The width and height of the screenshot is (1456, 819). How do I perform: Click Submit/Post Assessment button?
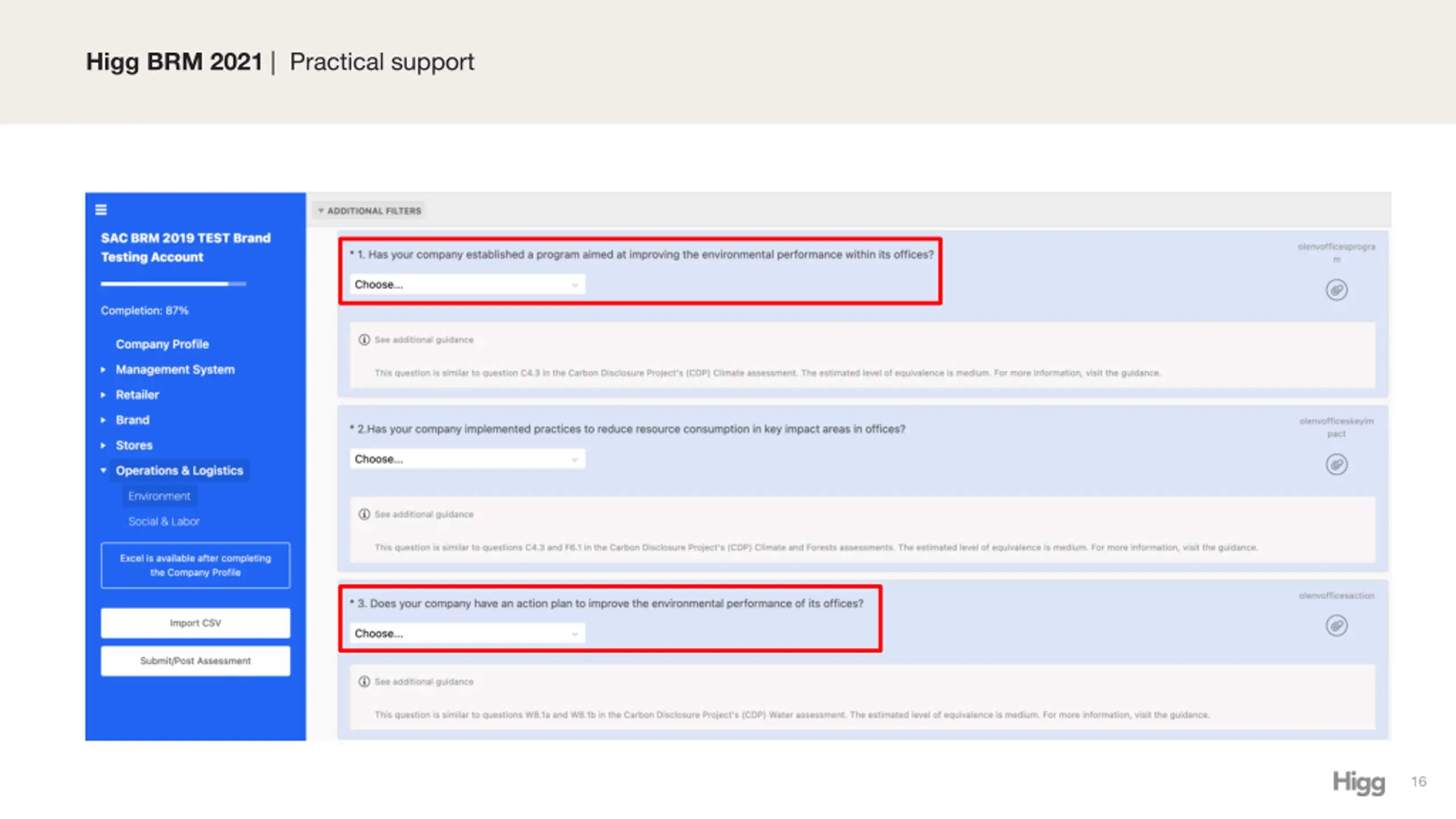(x=195, y=661)
